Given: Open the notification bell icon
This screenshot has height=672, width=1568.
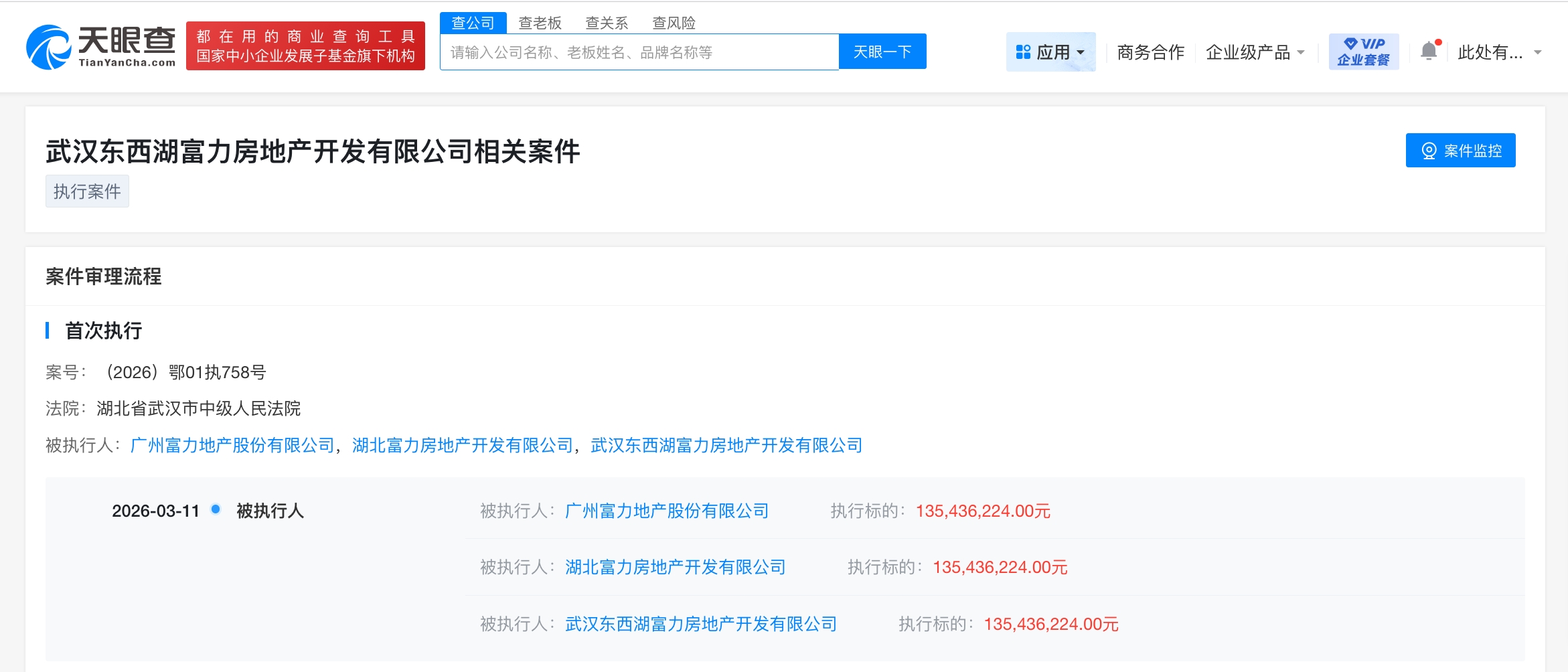Looking at the screenshot, I should click(x=1428, y=52).
